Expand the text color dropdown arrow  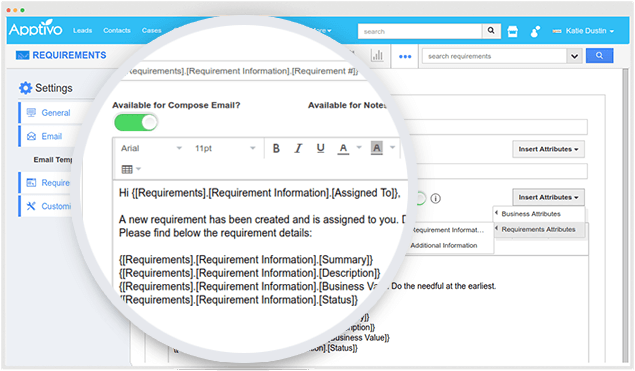[x=359, y=147]
